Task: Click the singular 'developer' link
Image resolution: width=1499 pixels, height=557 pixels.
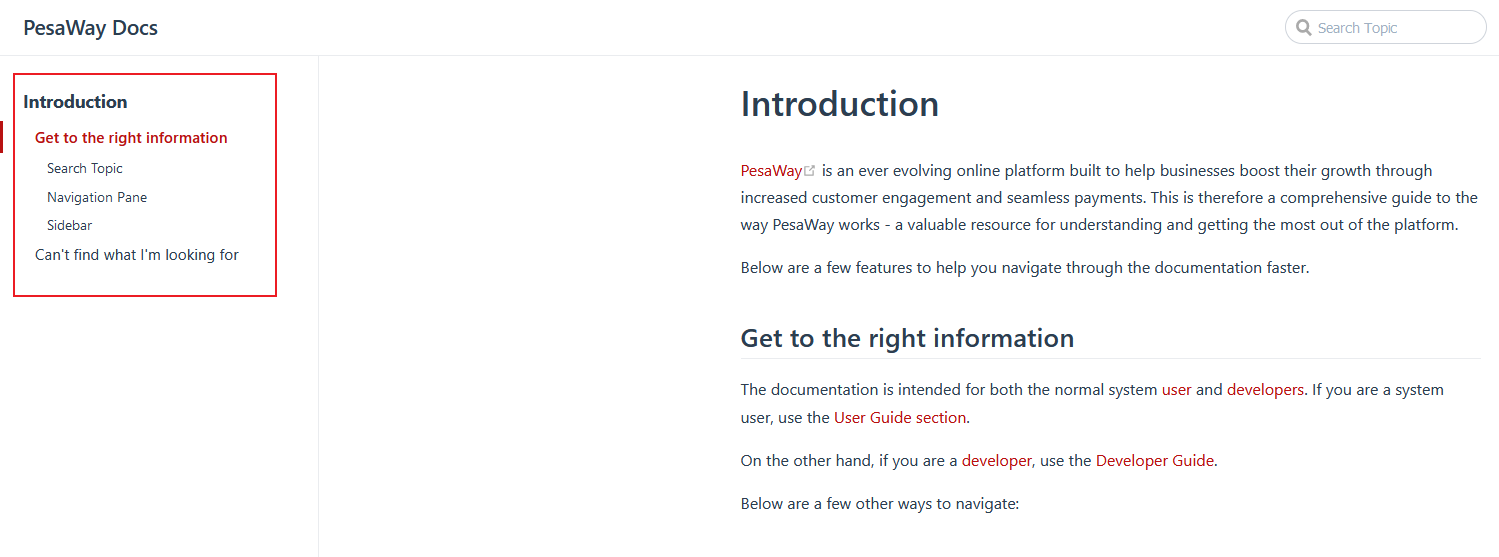Action: point(996,461)
